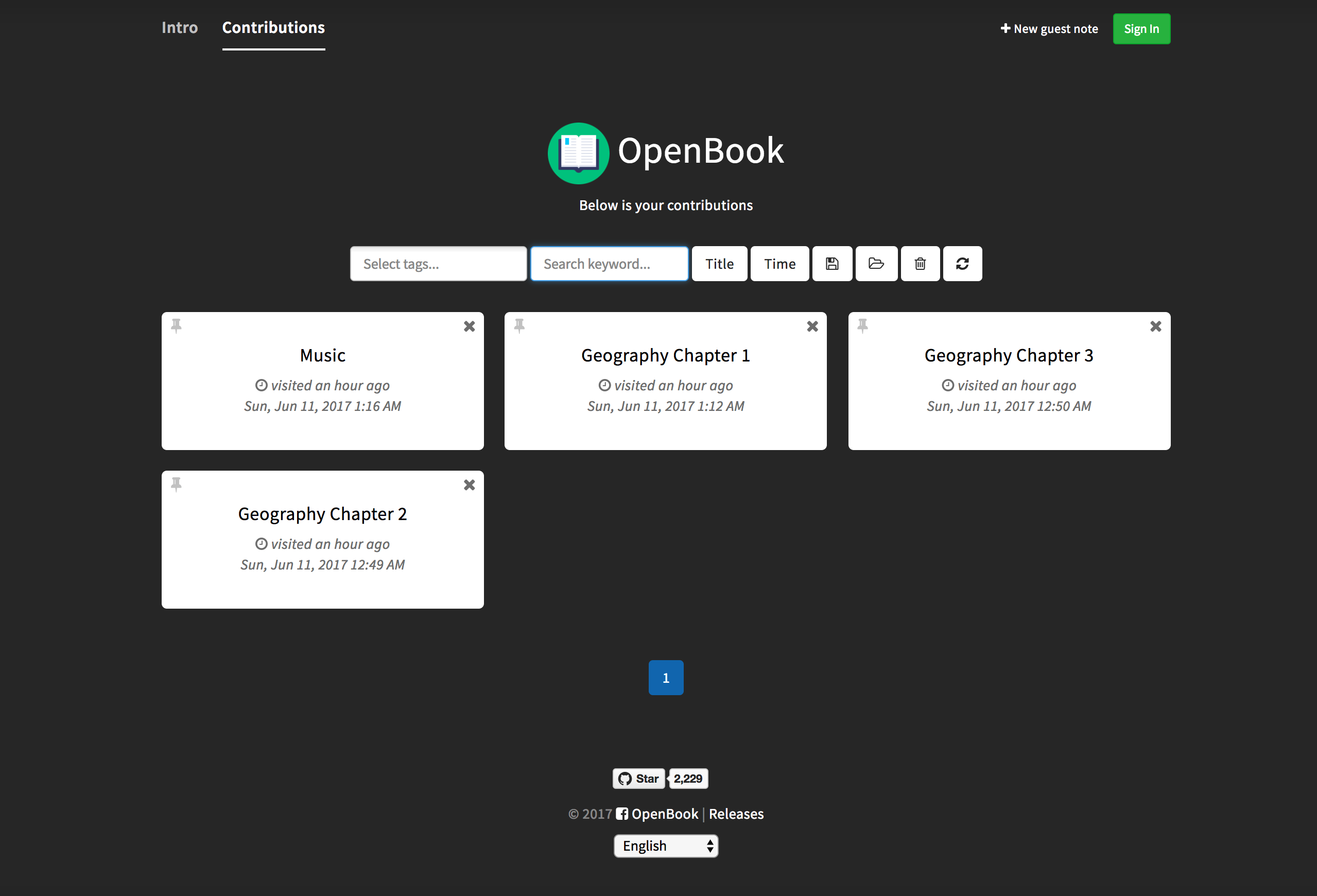Open the Select tags dropdown
Screen dimensions: 1317x896
(x=438, y=264)
